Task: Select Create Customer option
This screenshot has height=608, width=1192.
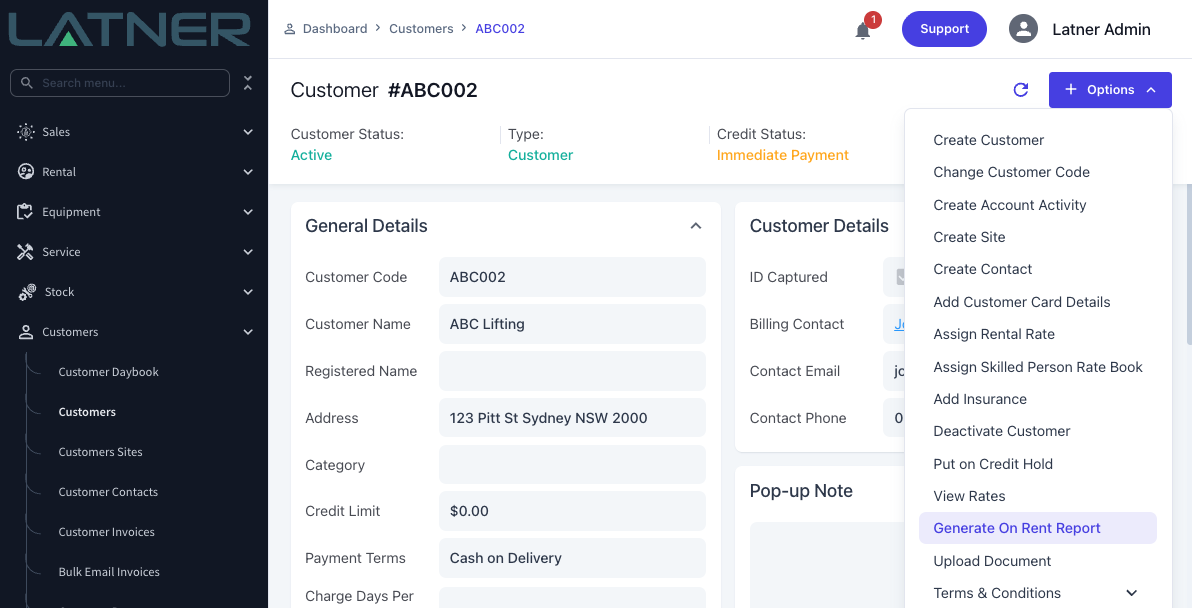Action: 988,140
